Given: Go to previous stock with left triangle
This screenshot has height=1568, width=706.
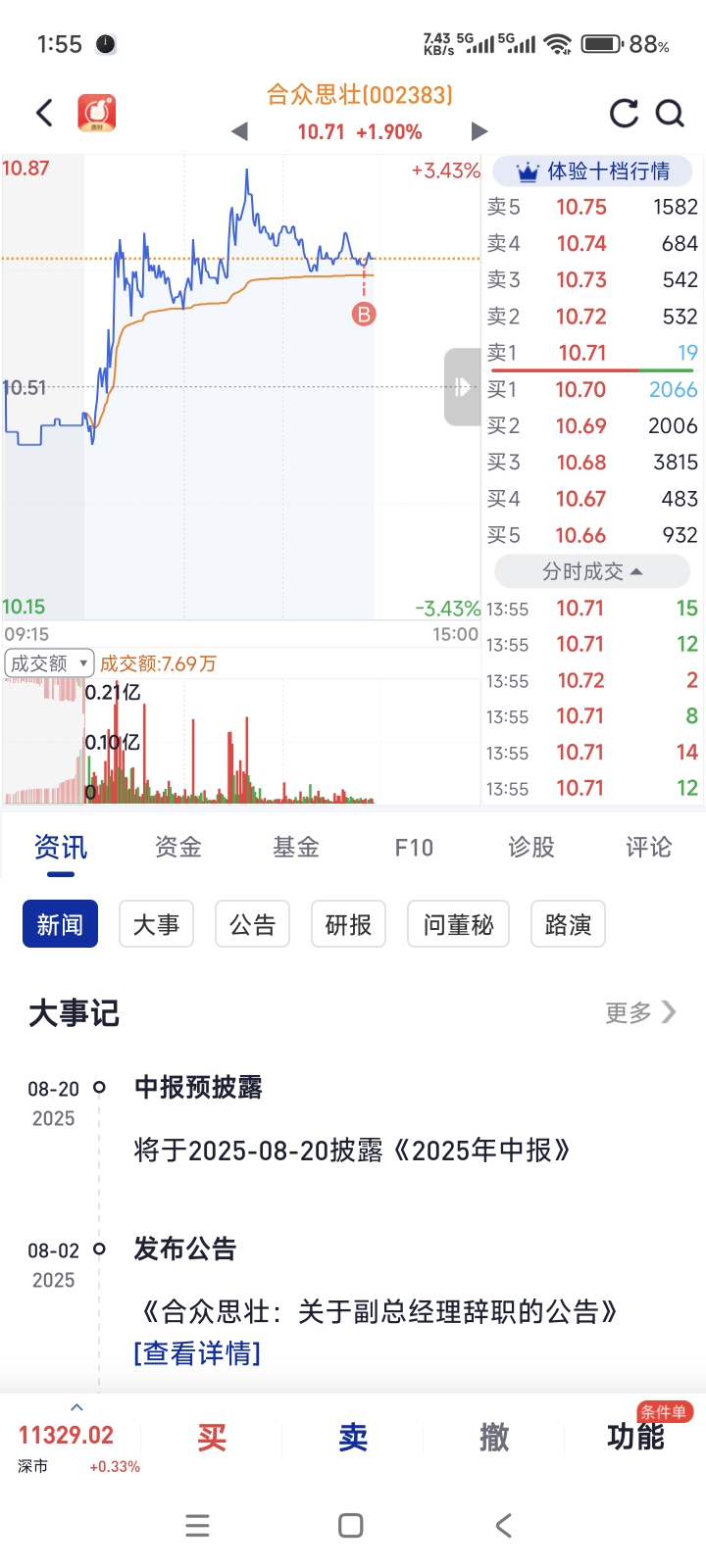Looking at the screenshot, I should [x=239, y=131].
